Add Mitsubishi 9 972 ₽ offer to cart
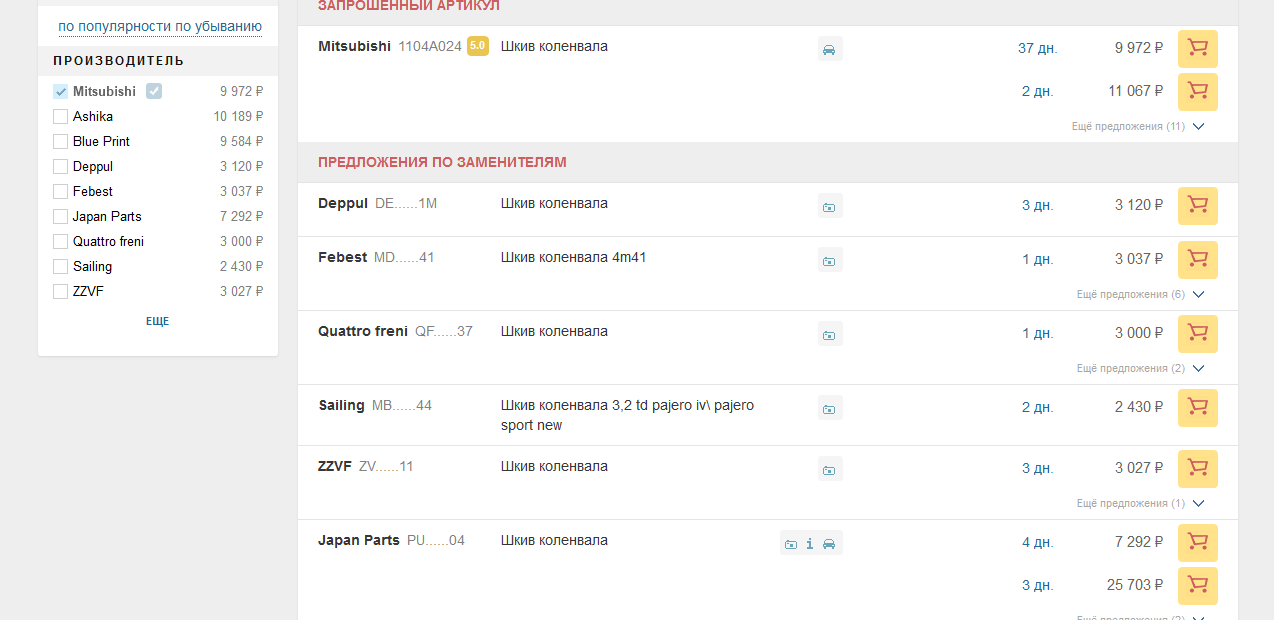The image size is (1274, 620). coord(1197,48)
